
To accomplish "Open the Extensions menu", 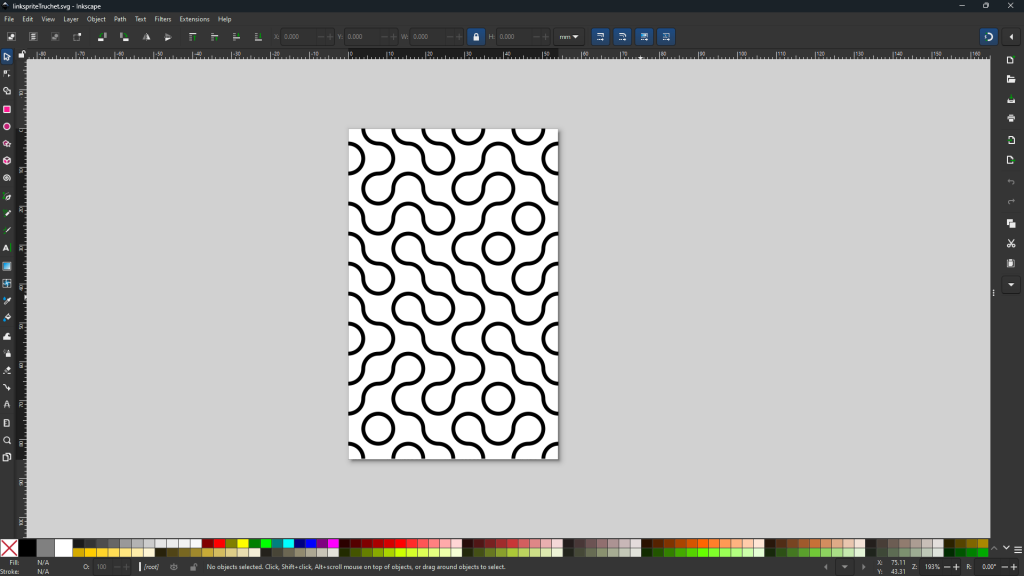I will pos(194,19).
